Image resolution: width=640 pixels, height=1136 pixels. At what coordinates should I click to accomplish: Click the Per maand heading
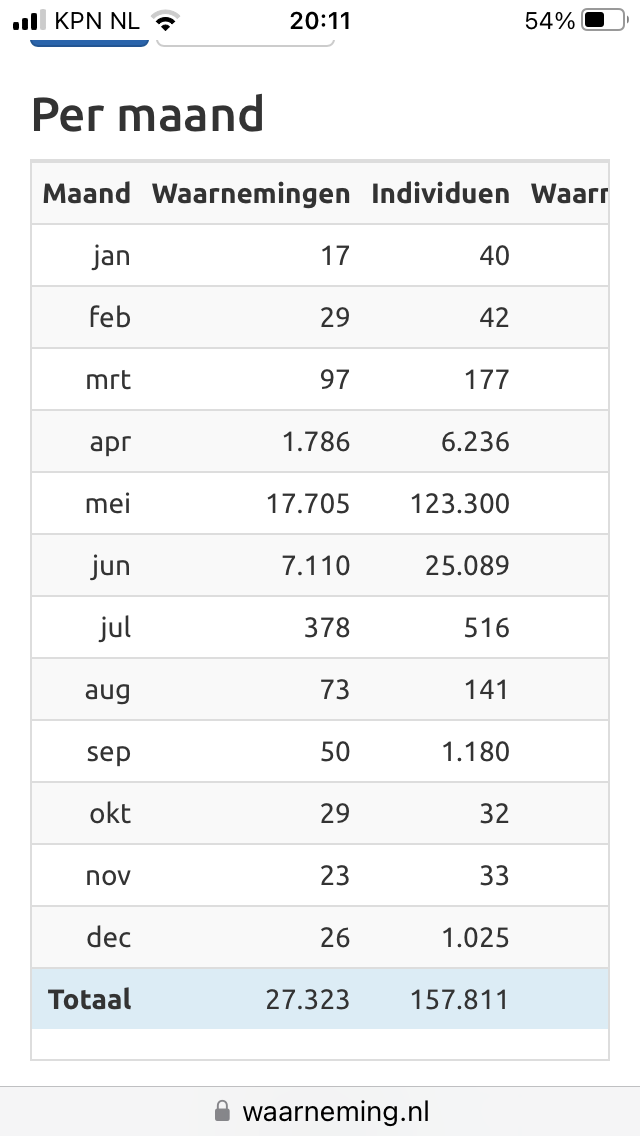[x=147, y=114]
